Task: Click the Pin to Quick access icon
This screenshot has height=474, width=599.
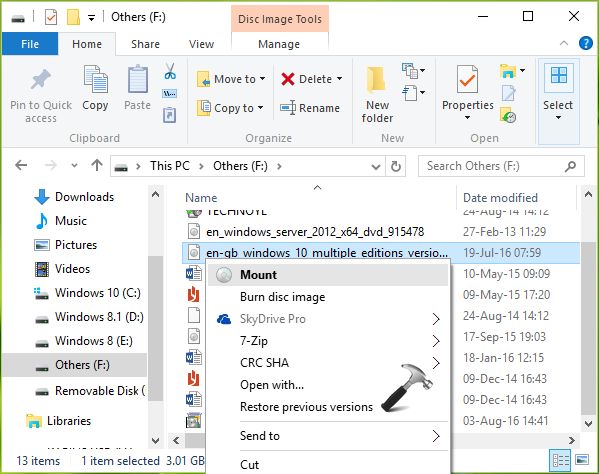Action: (41, 79)
